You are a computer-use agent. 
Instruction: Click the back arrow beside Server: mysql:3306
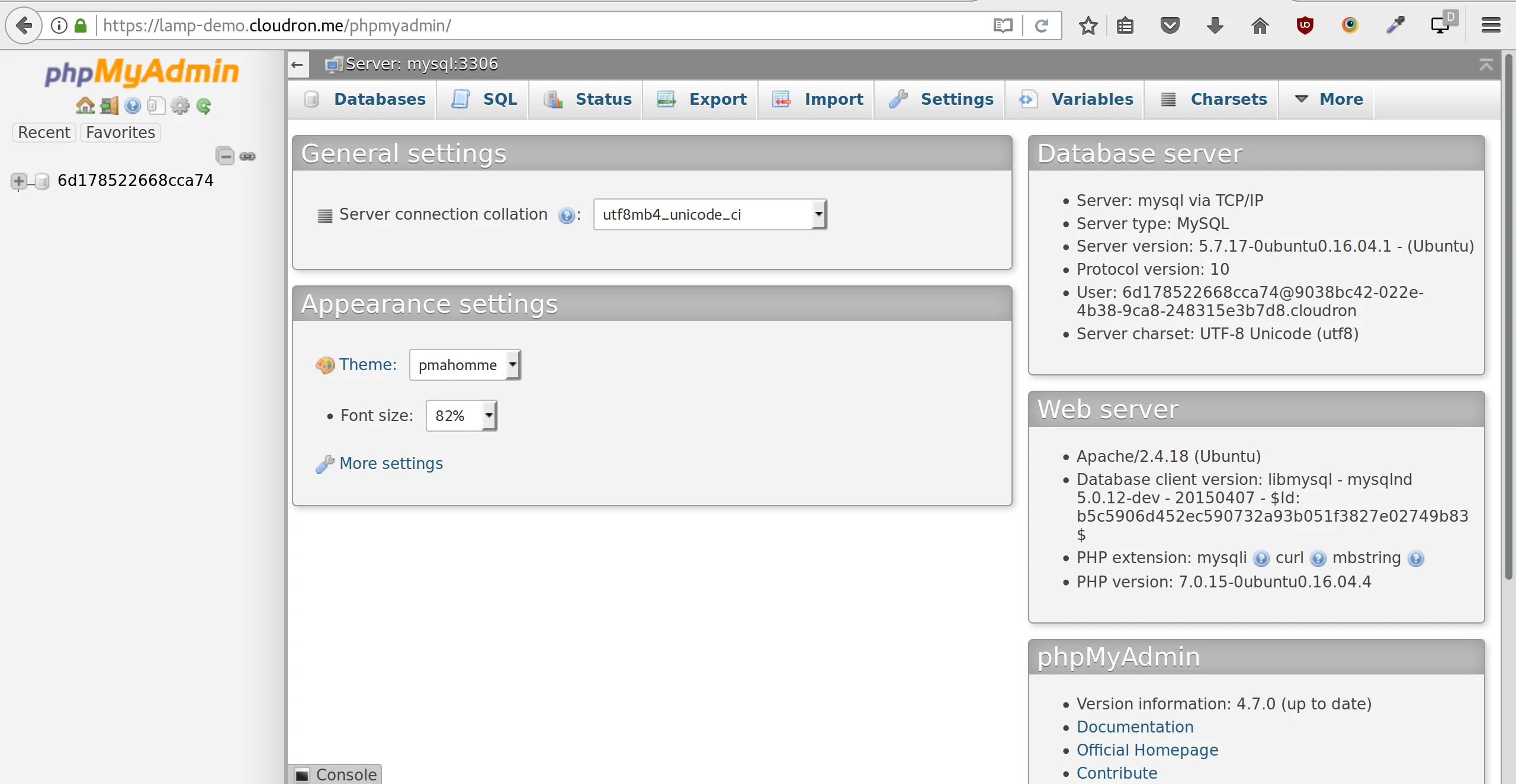click(x=298, y=65)
